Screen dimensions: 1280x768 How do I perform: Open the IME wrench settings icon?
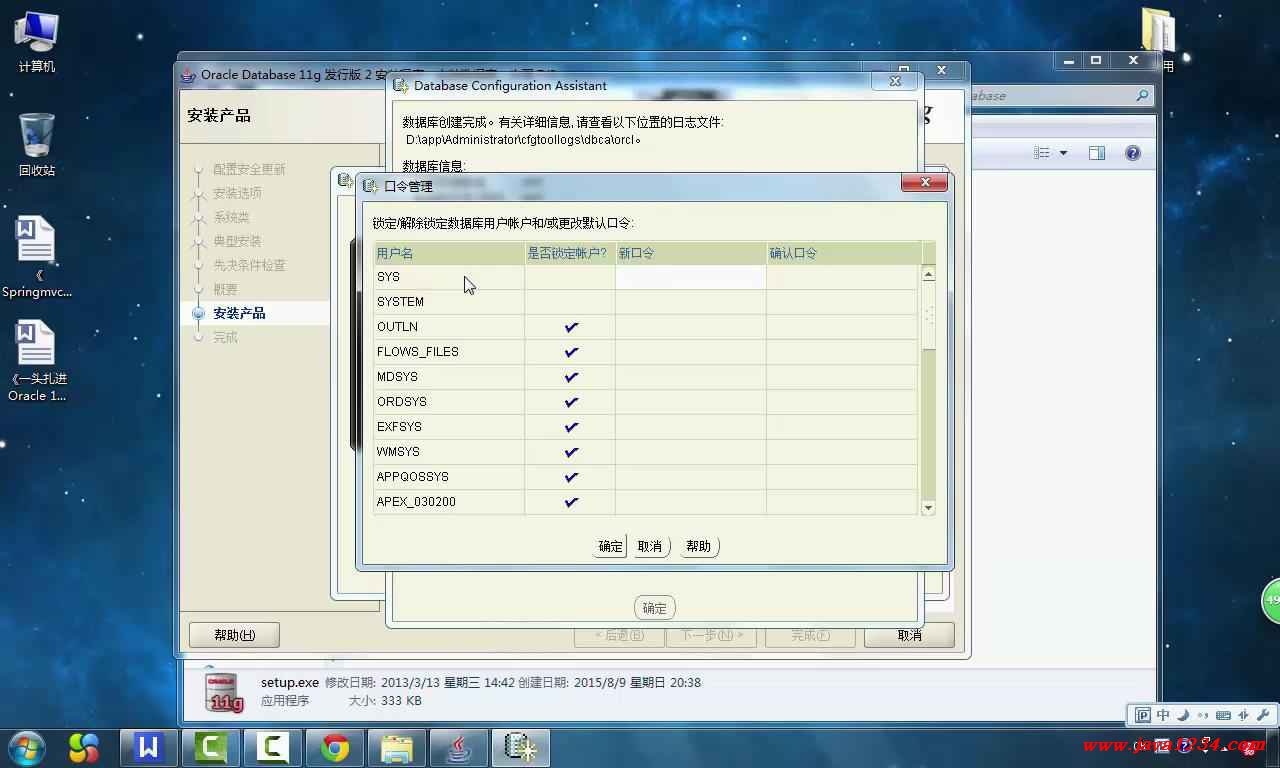[x=1264, y=715]
